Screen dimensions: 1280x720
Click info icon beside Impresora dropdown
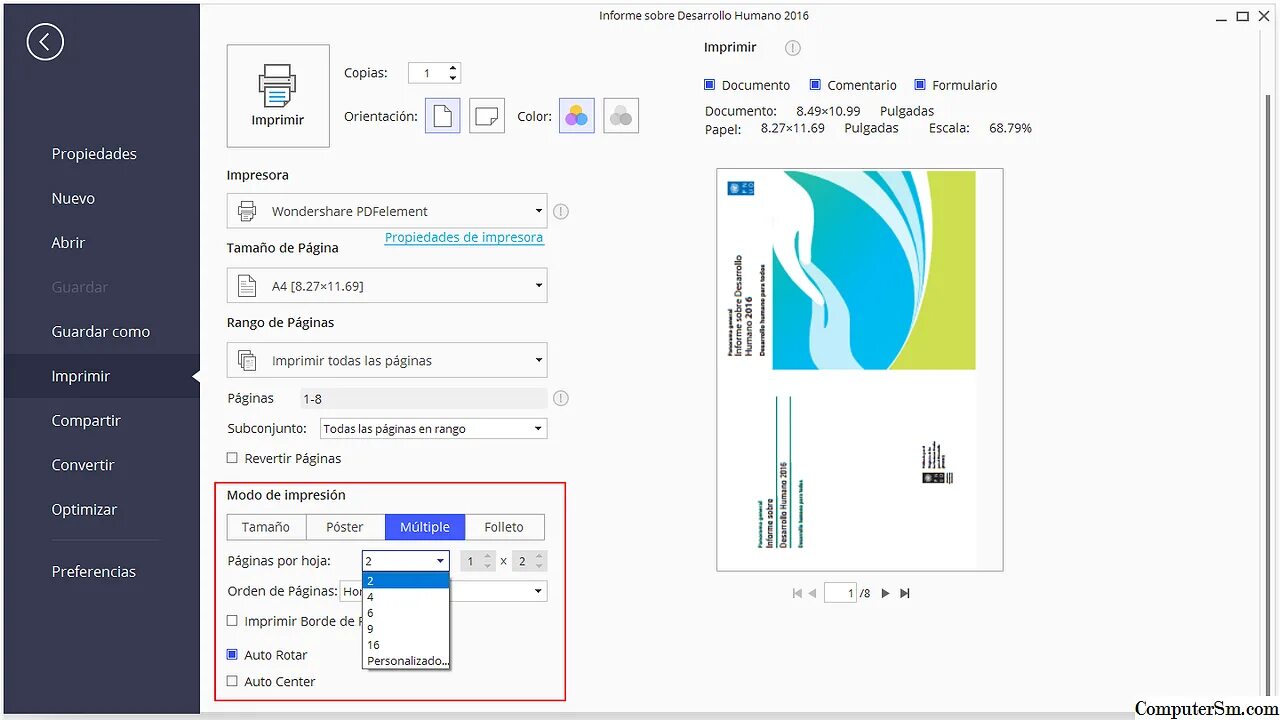pos(561,211)
